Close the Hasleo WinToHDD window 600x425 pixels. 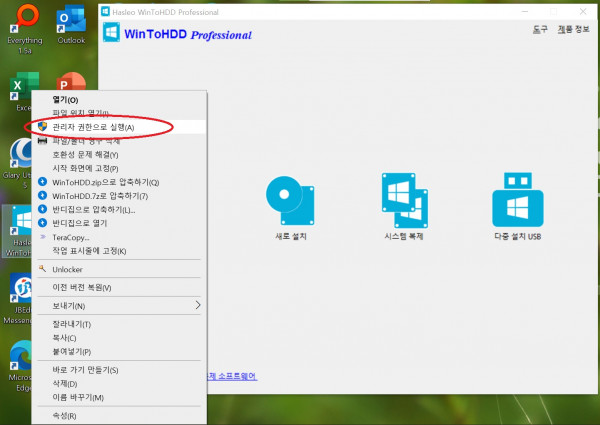[x=583, y=11]
